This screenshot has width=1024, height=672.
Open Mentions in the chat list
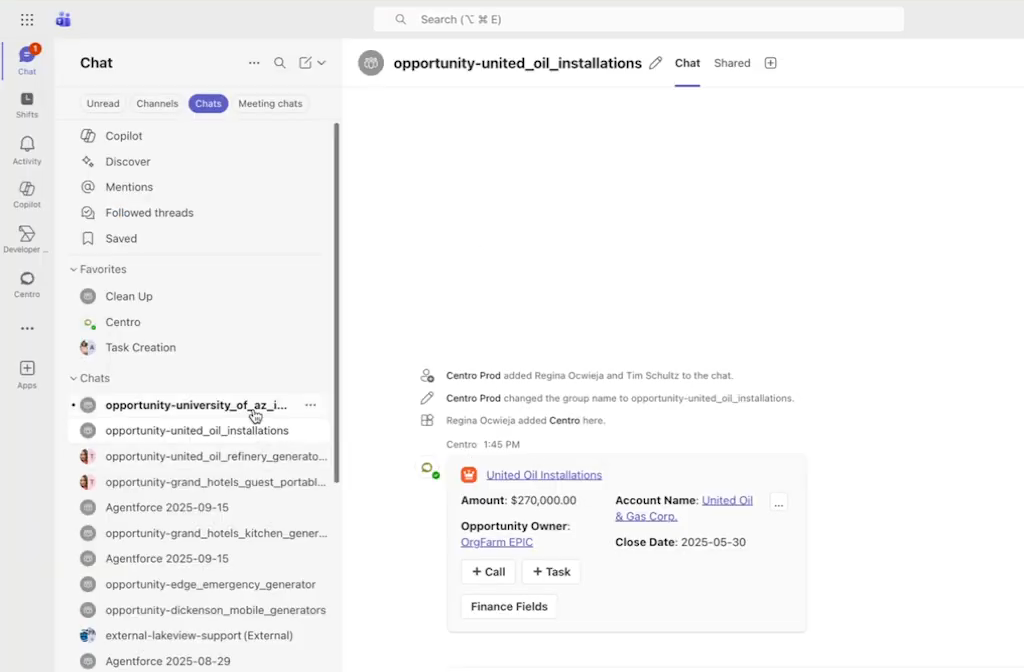click(x=199, y=187)
